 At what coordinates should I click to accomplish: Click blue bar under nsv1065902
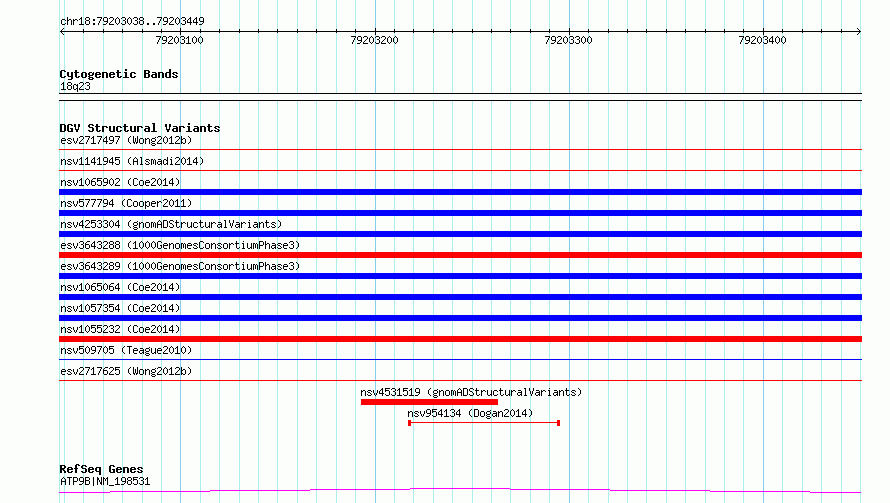(460, 192)
